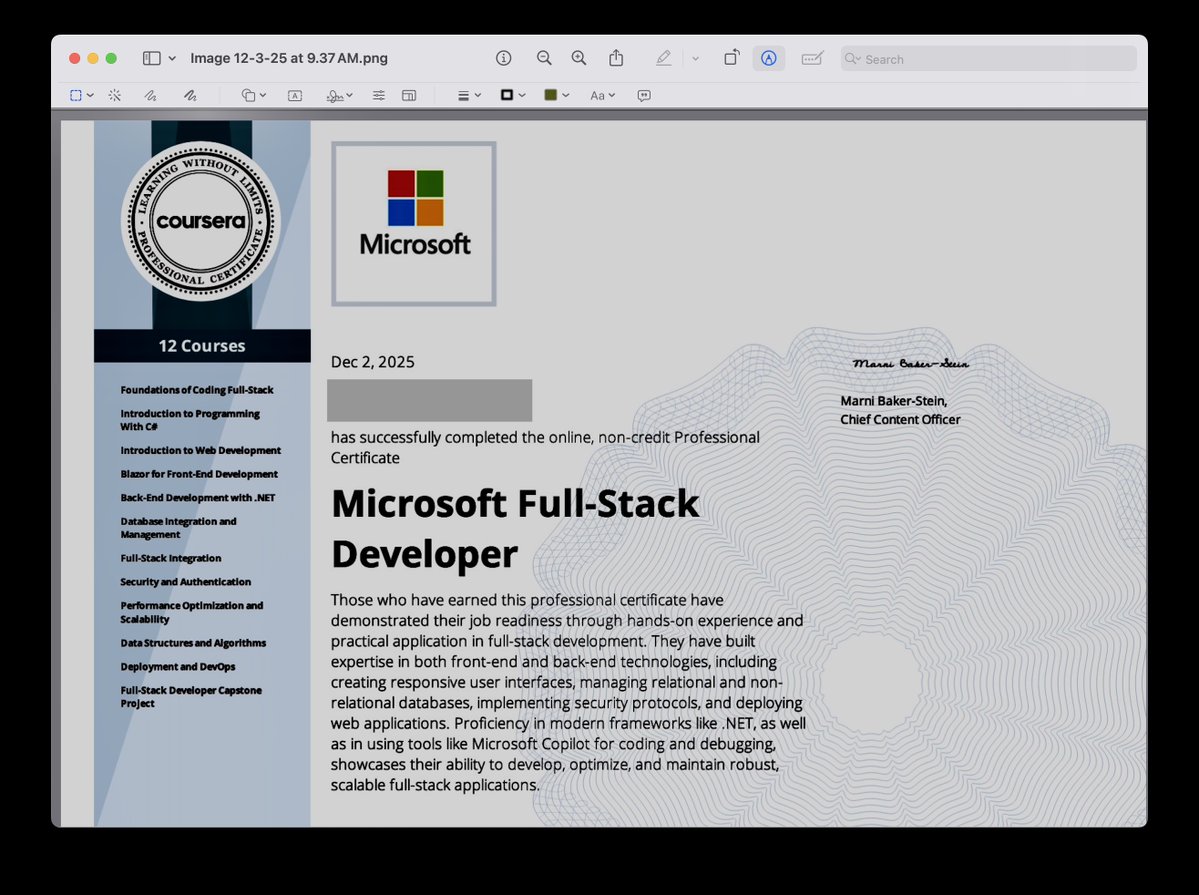This screenshot has width=1199, height=895.
Task: Click 'Database Integration and Management' course name
Action: (178, 528)
